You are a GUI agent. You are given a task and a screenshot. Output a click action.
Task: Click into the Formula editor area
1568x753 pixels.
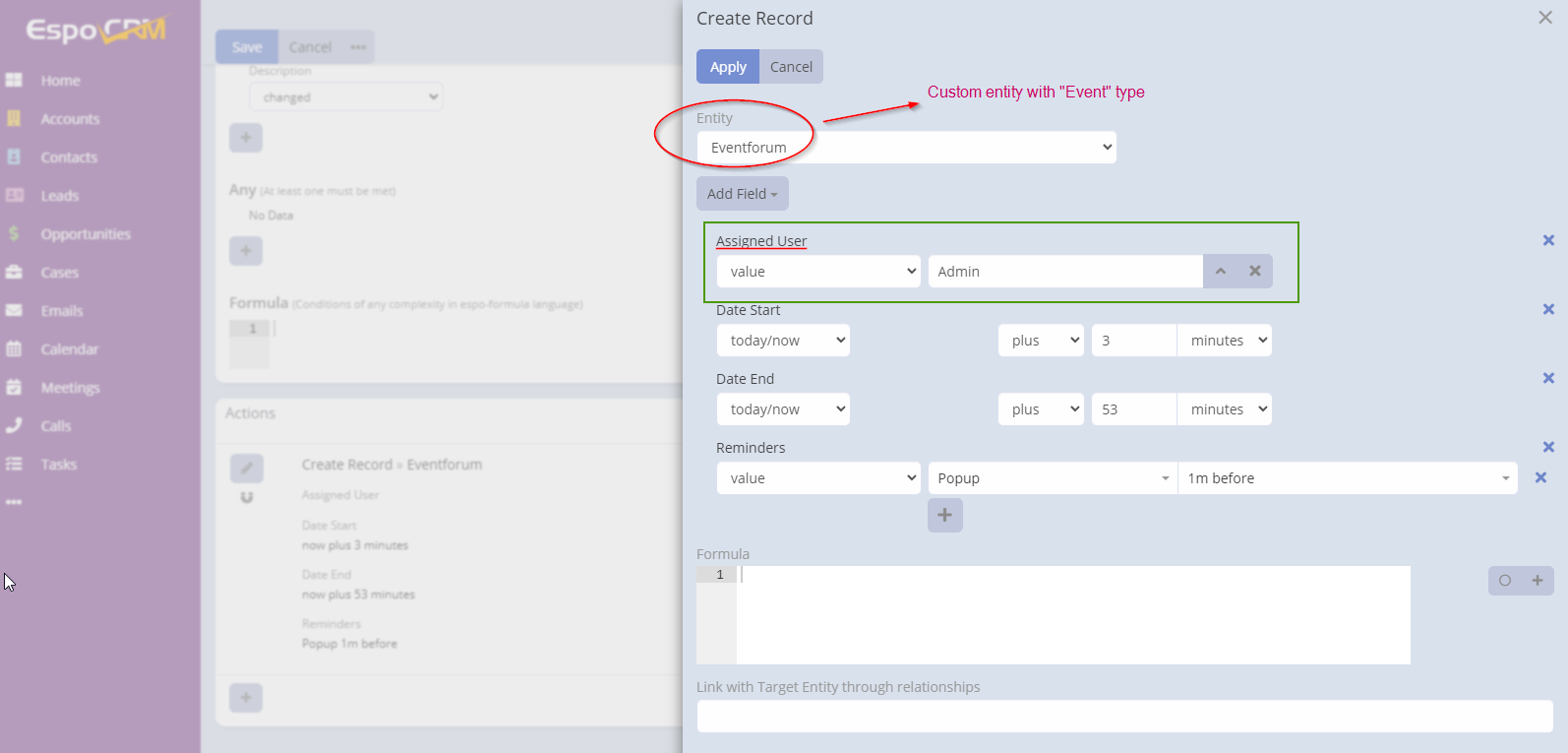(x=1073, y=615)
